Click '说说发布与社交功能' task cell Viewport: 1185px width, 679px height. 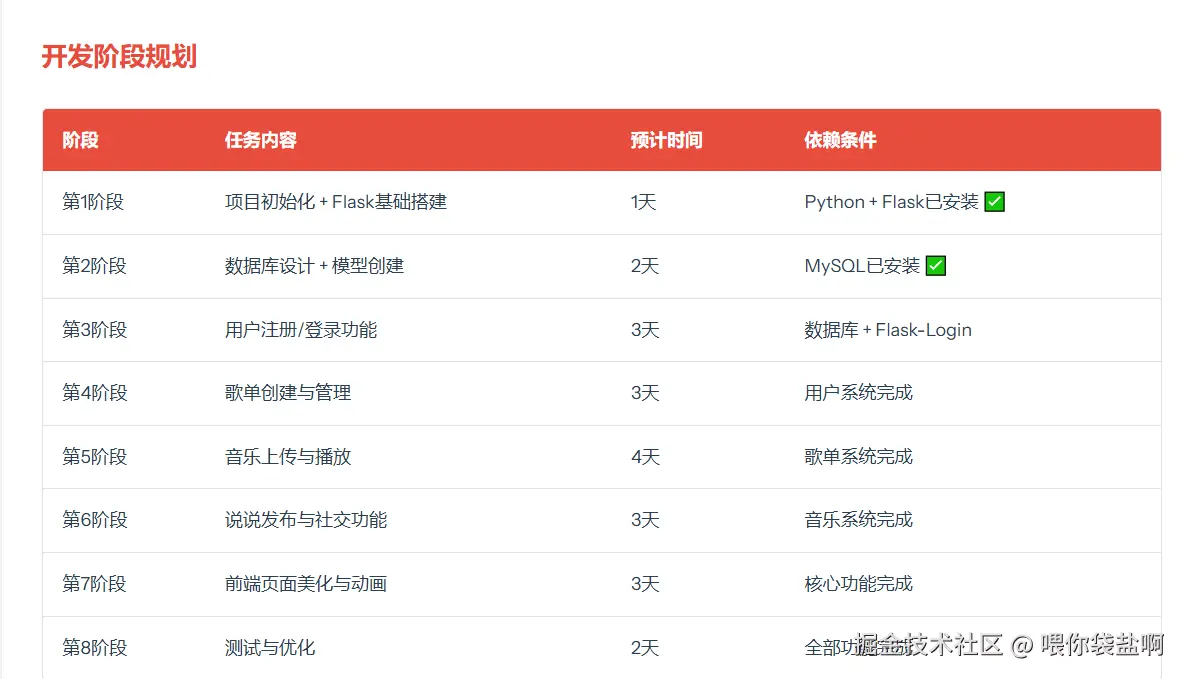pyautogui.click(x=306, y=520)
